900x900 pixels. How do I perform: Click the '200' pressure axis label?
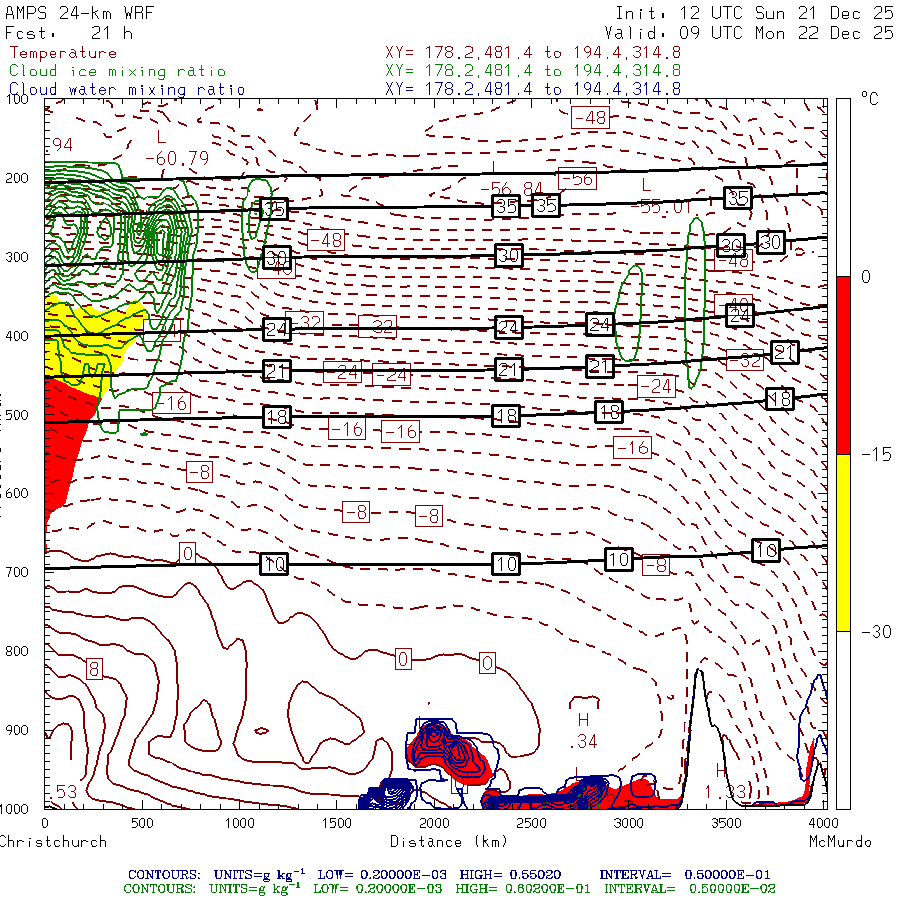pos(17,178)
